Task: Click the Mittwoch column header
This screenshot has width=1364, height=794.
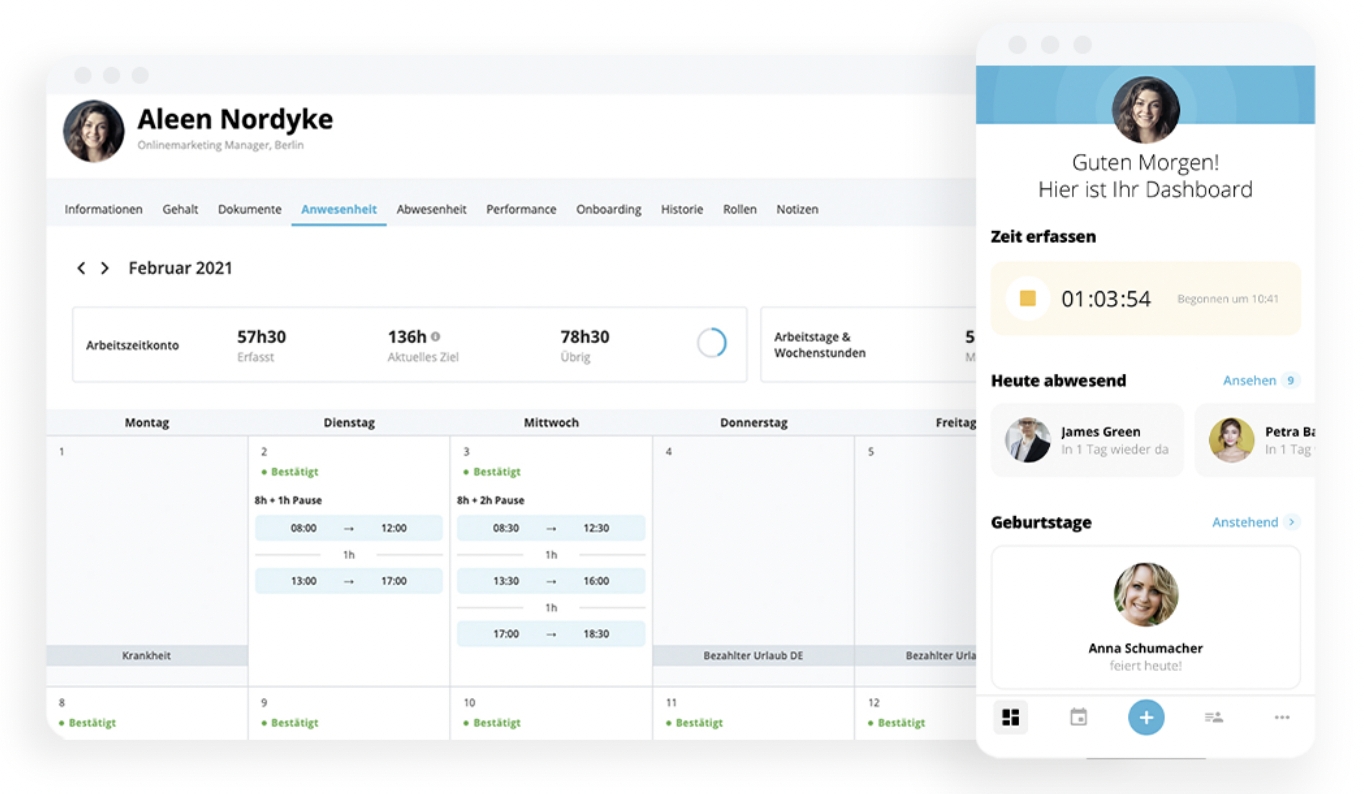Action: [551, 423]
